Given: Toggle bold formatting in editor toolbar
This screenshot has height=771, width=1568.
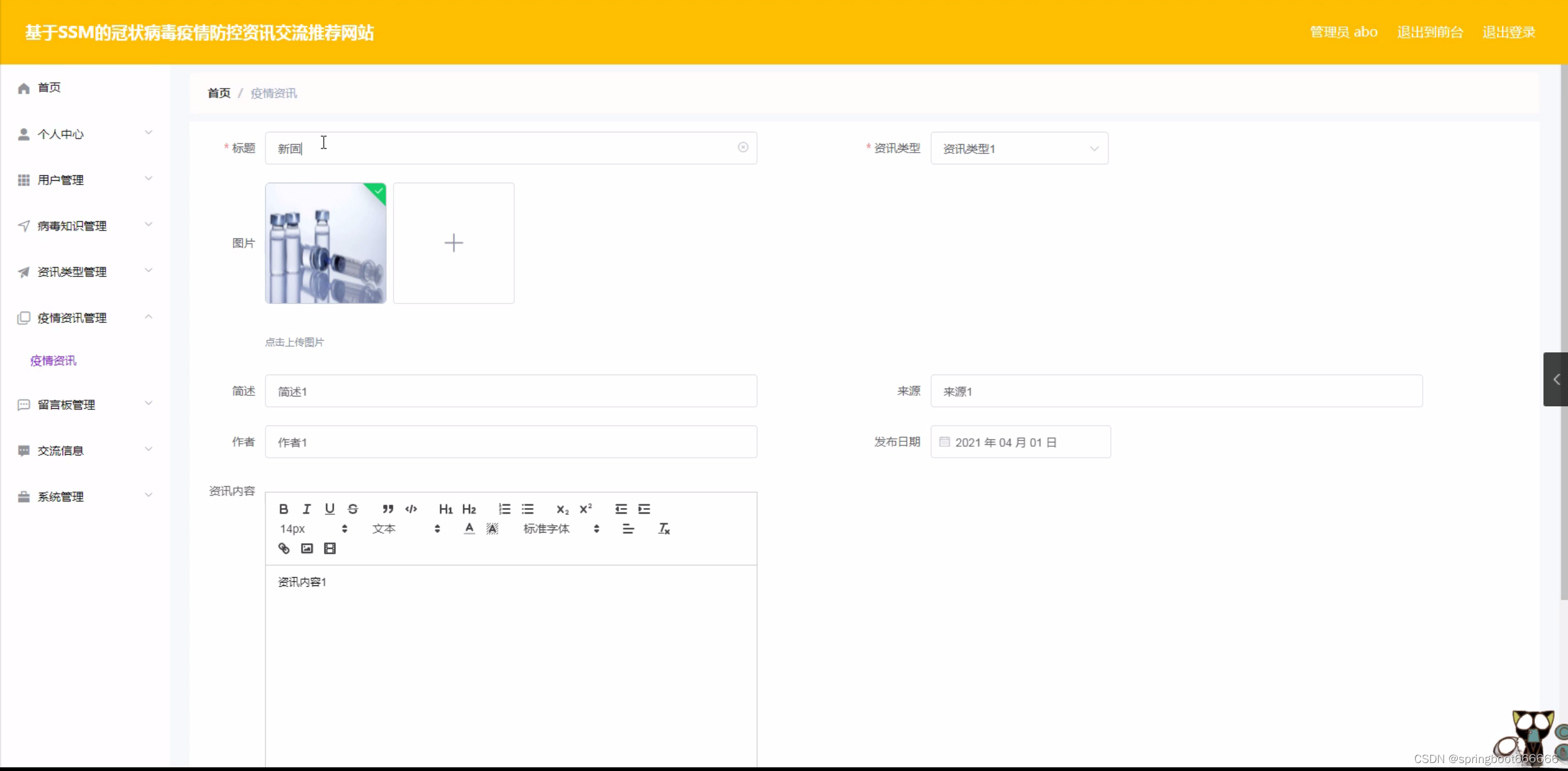Looking at the screenshot, I should click(283, 509).
